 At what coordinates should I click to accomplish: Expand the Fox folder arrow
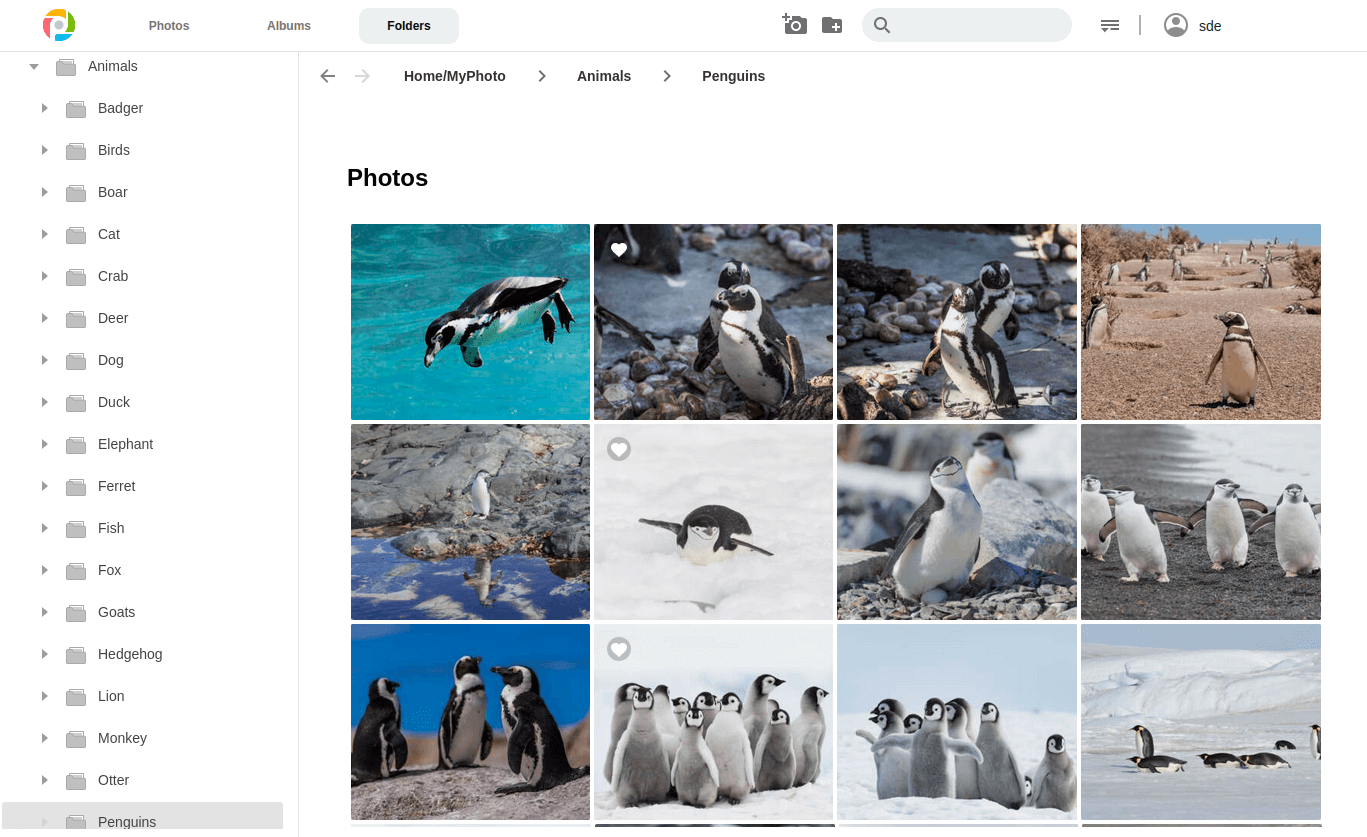point(44,570)
